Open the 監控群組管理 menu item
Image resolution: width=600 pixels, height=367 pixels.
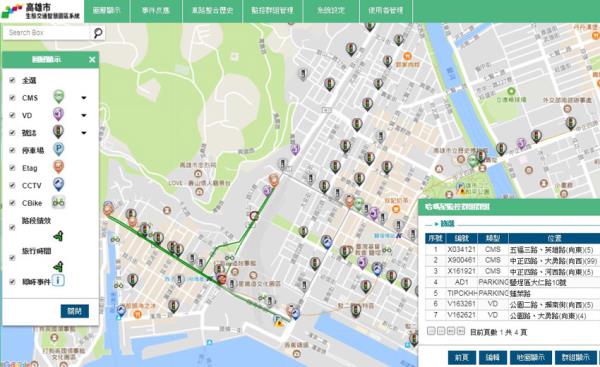pyautogui.click(x=272, y=11)
